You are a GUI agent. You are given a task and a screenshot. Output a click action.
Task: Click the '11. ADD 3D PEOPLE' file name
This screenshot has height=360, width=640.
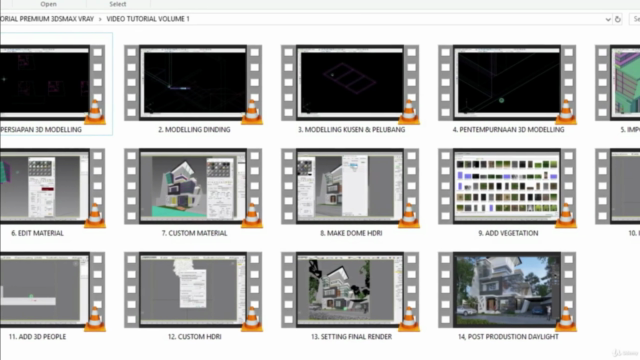(37, 337)
